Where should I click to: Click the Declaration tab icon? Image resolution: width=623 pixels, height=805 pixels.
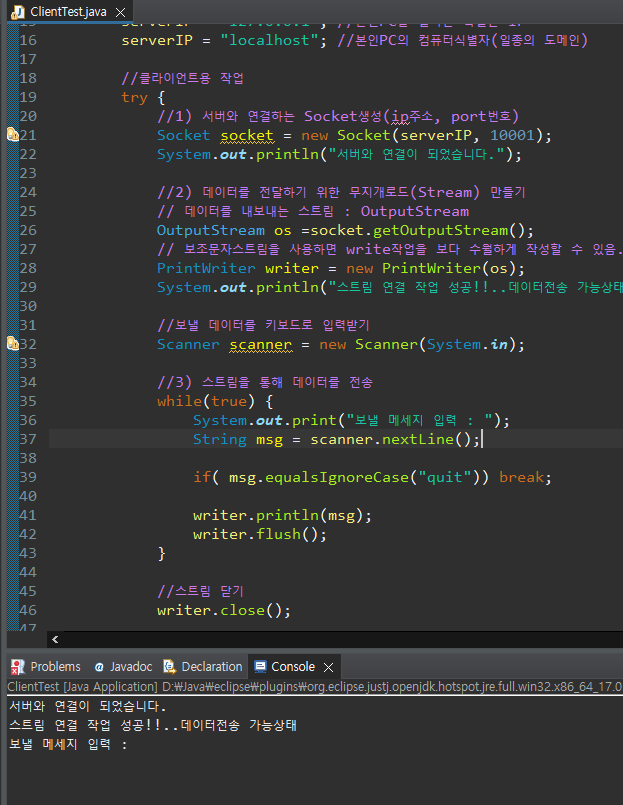coord(169,666)
